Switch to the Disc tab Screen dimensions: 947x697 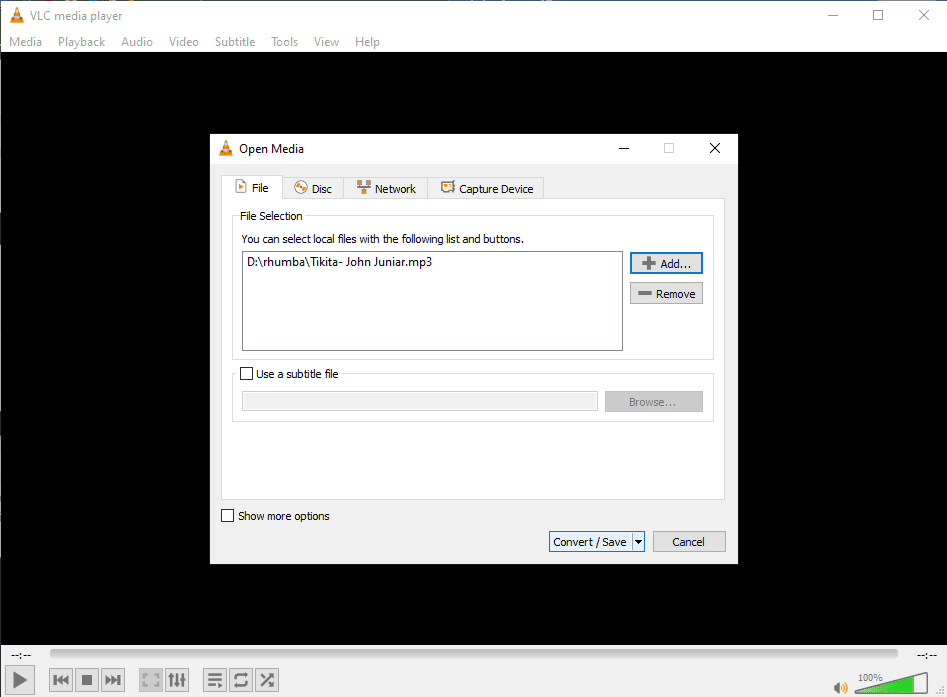[313, 188]
